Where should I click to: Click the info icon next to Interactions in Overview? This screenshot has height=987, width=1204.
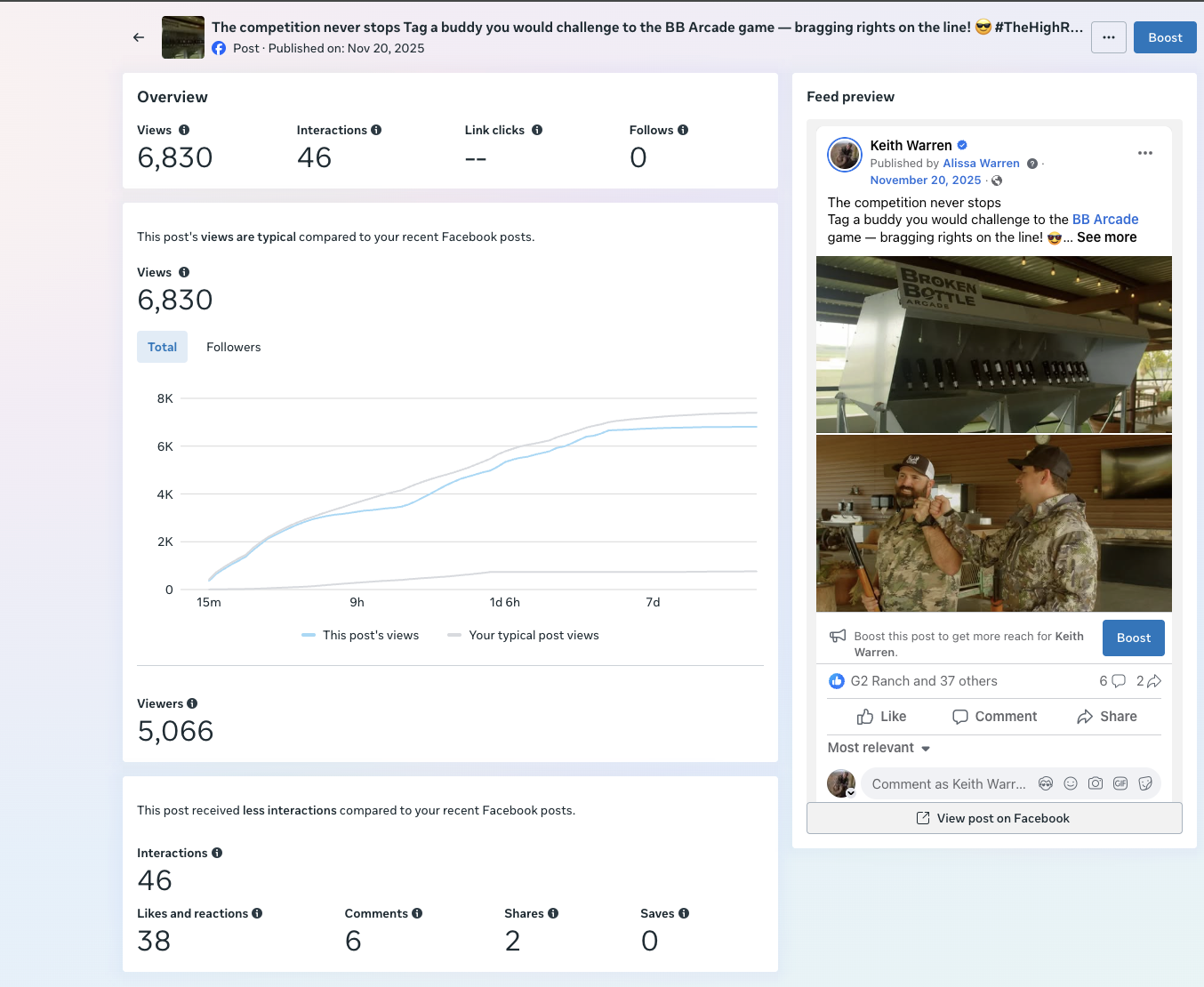tap(376, 130)
